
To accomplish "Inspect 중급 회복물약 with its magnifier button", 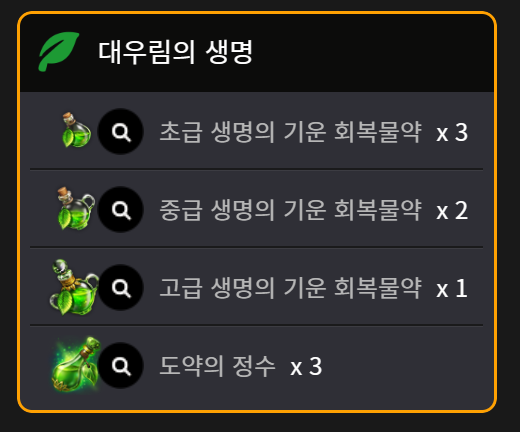I will point(121,209).
